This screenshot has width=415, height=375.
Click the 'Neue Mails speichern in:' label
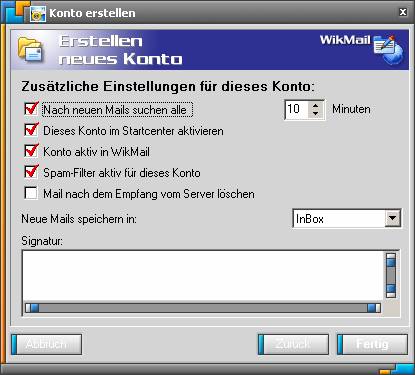tap(79, 219)
